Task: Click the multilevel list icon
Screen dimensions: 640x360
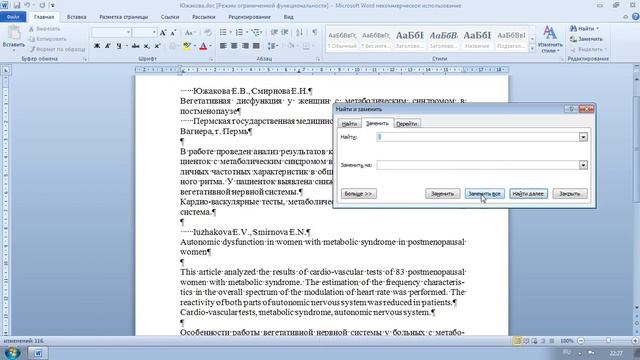Action: pos(256,32)
